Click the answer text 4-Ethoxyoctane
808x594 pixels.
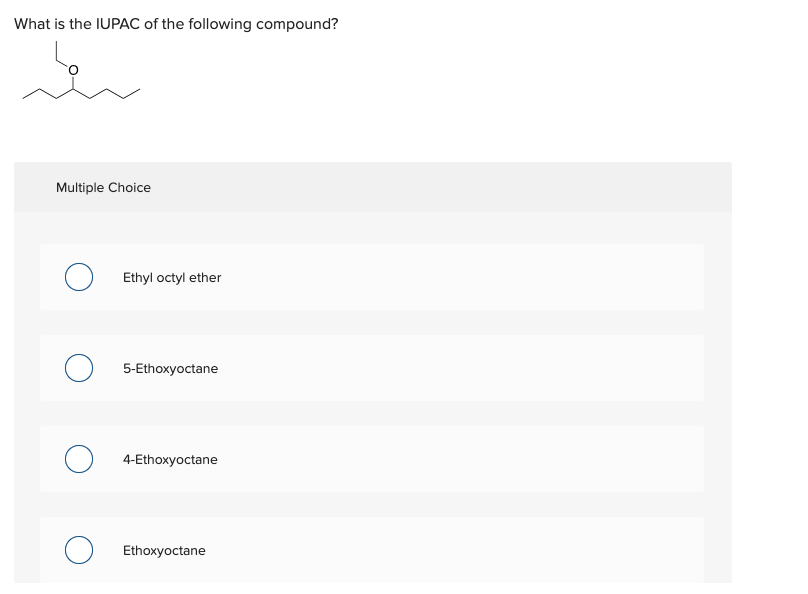point(169,459)
